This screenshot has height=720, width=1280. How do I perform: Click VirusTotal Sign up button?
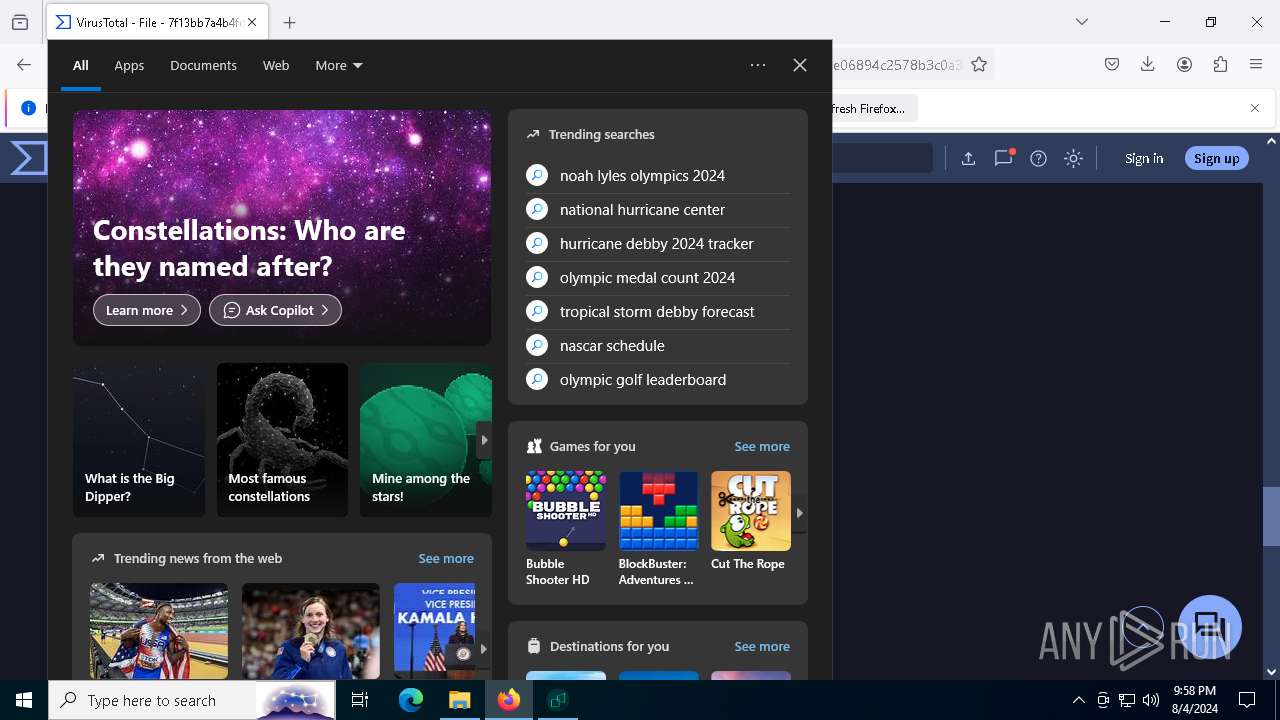point(1217,158)
